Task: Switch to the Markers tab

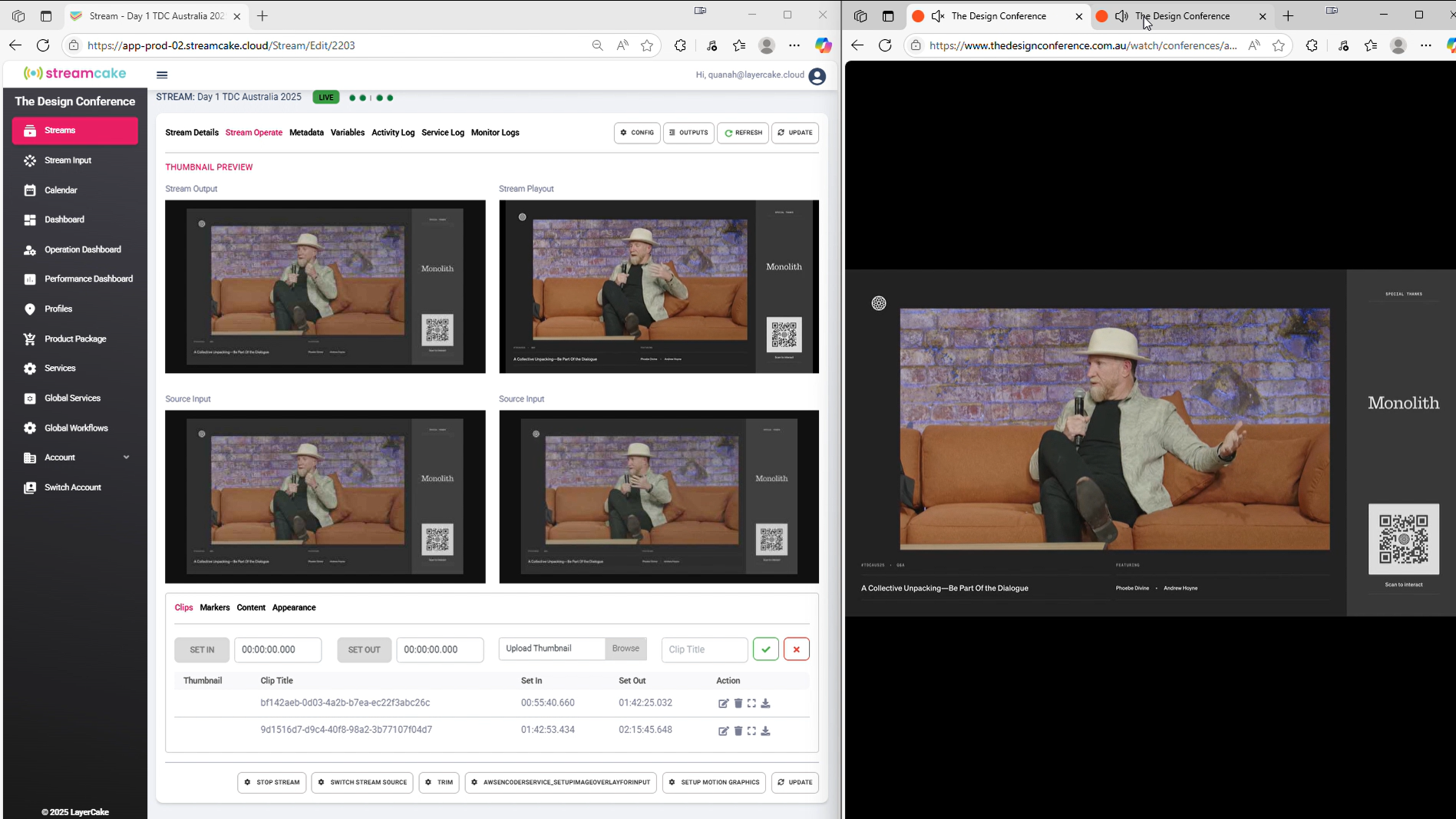Action: pos(214,607)
